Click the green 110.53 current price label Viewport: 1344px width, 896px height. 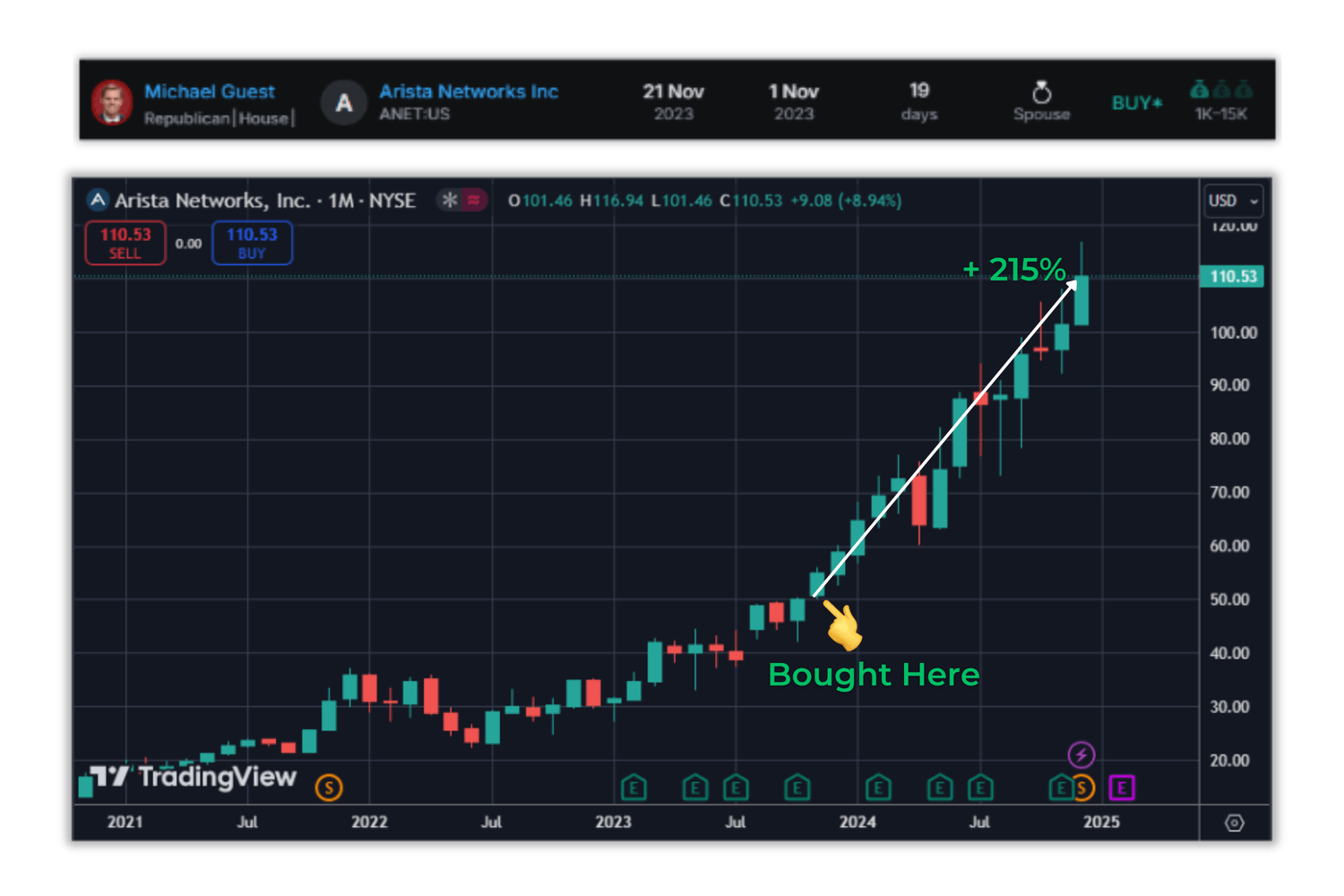click(1233, 276)
